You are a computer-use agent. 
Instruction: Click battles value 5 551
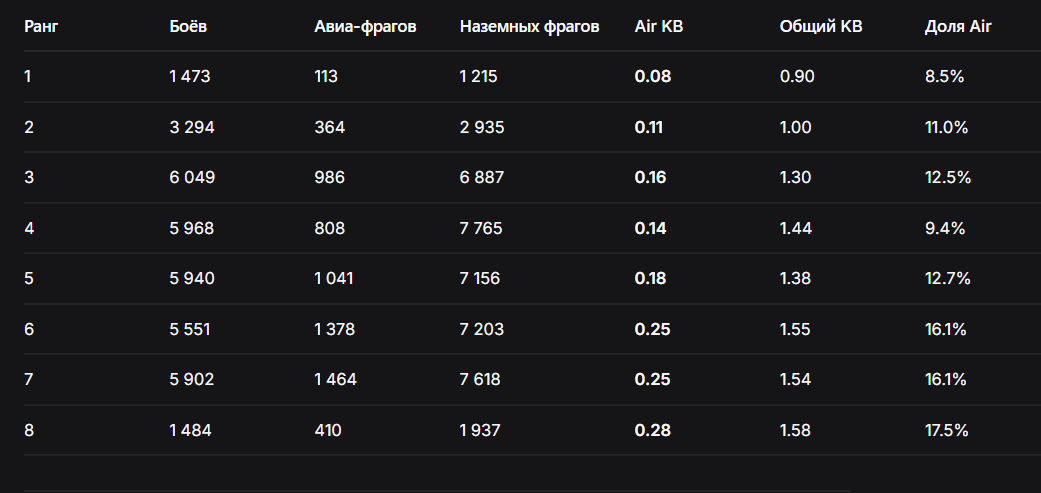190,329
